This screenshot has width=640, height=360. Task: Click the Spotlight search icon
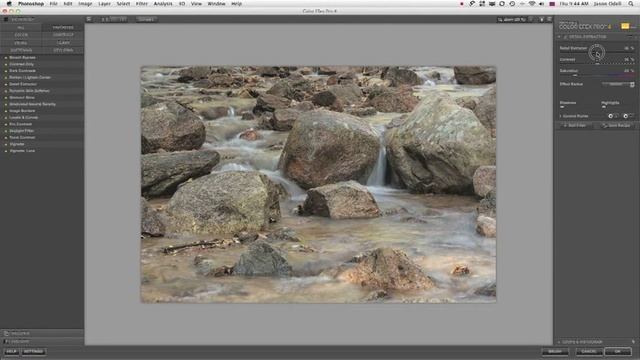(631, 4)
